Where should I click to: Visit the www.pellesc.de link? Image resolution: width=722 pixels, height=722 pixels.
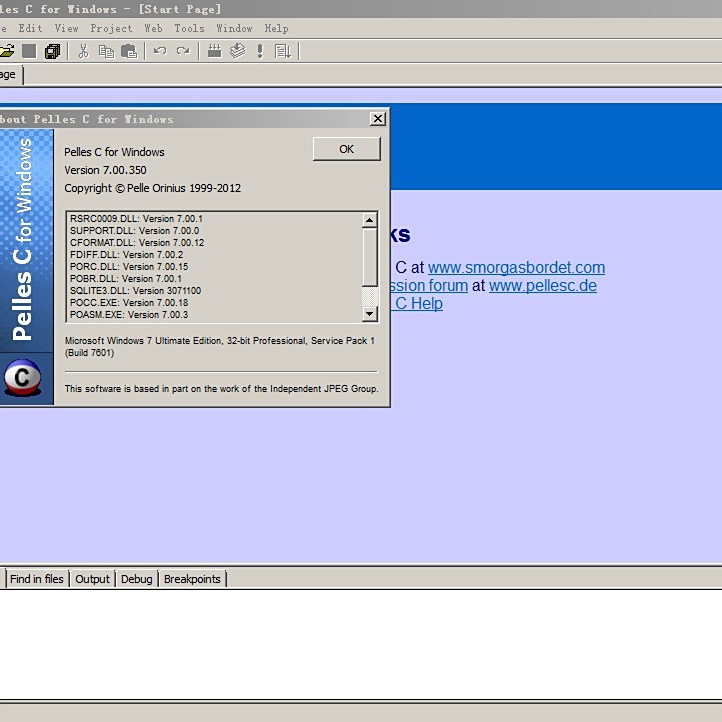click(542, 286)
